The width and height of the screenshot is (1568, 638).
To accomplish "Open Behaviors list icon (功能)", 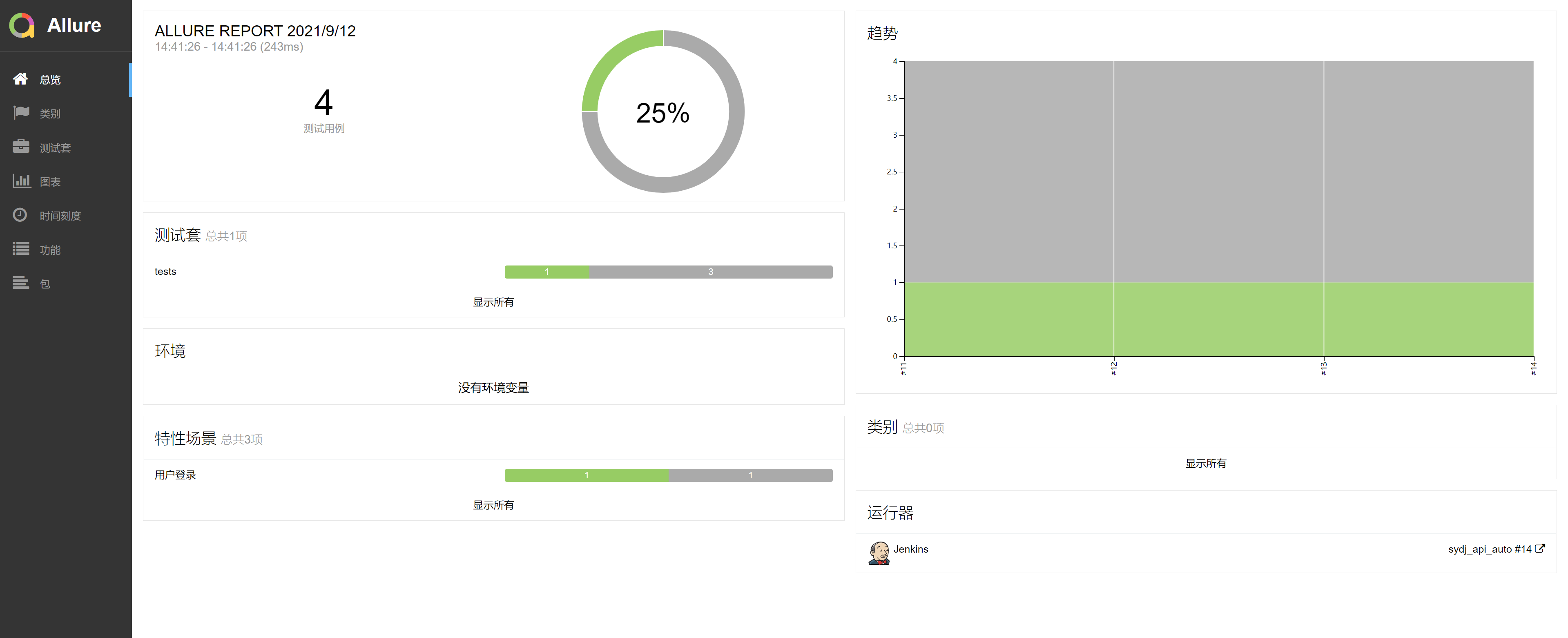I will click(21, 249).
